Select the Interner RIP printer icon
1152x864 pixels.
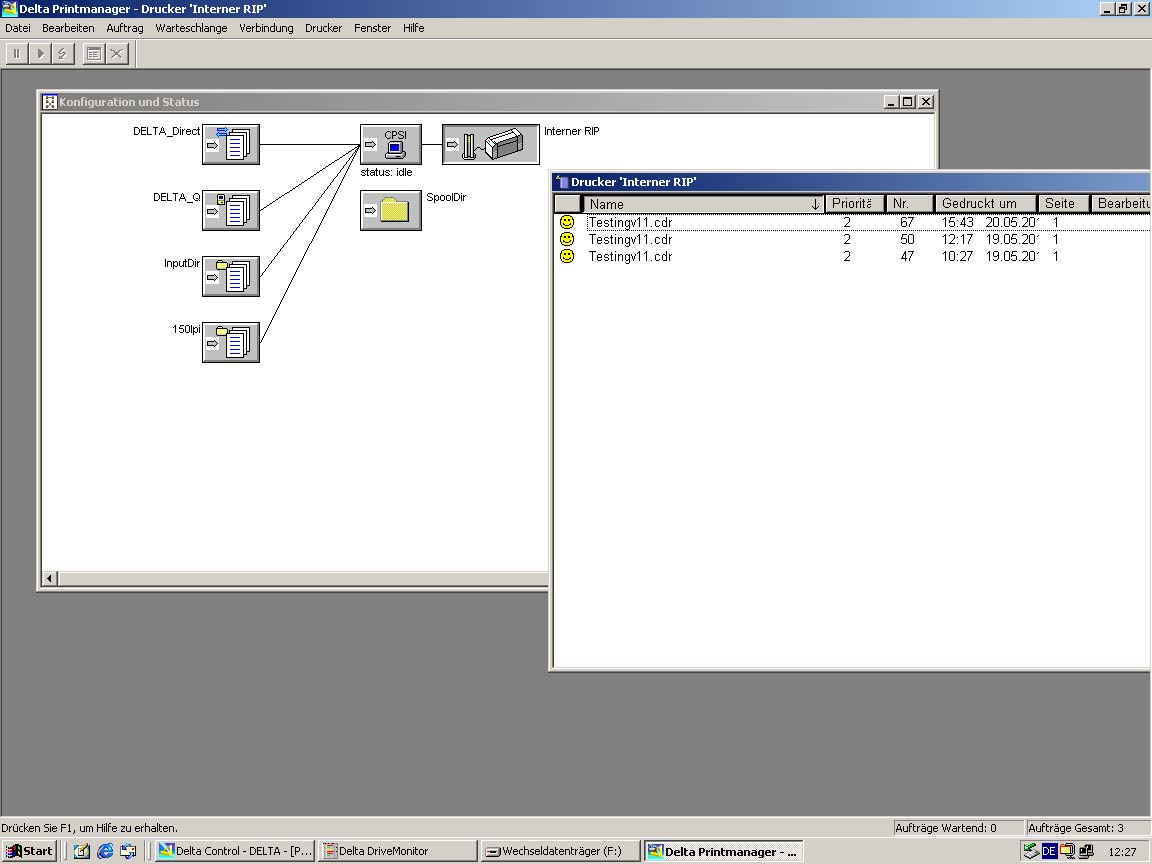(x=491, y=144)
